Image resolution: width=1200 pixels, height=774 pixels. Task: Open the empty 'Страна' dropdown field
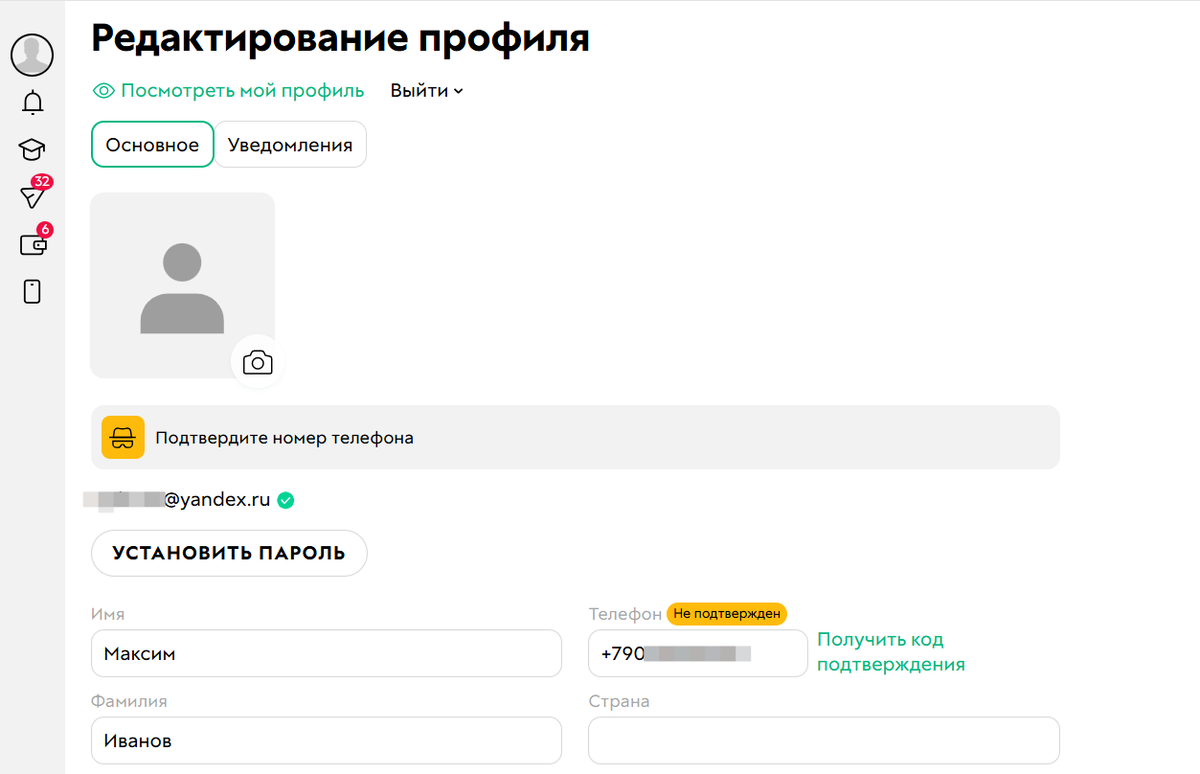point(823,740)
